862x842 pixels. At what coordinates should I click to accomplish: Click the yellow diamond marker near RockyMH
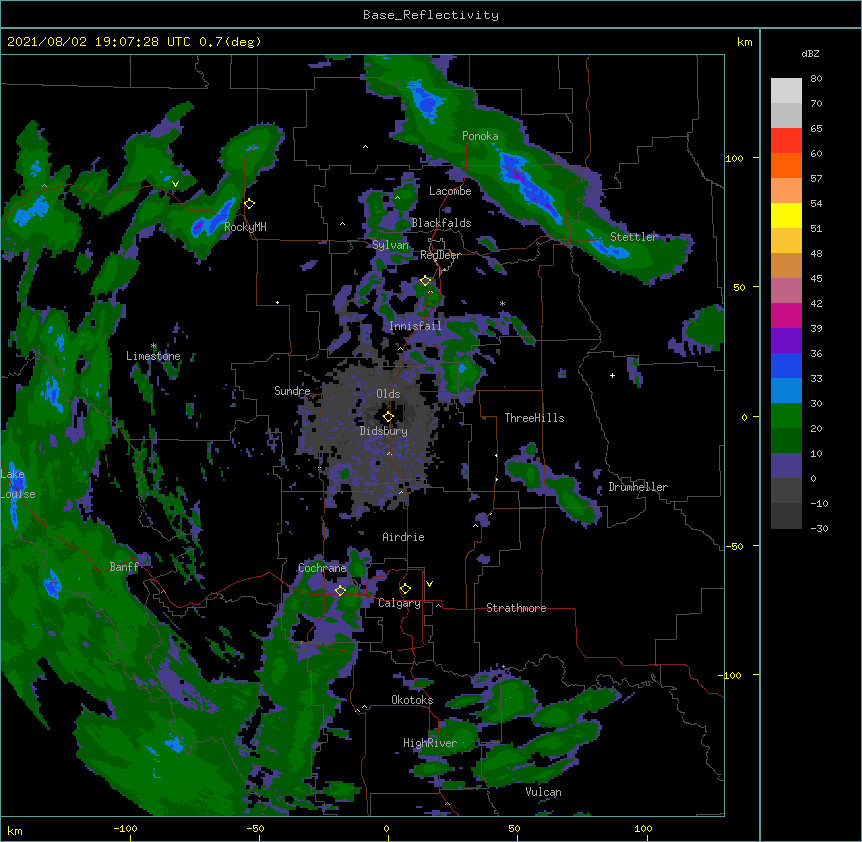point(250,203)
